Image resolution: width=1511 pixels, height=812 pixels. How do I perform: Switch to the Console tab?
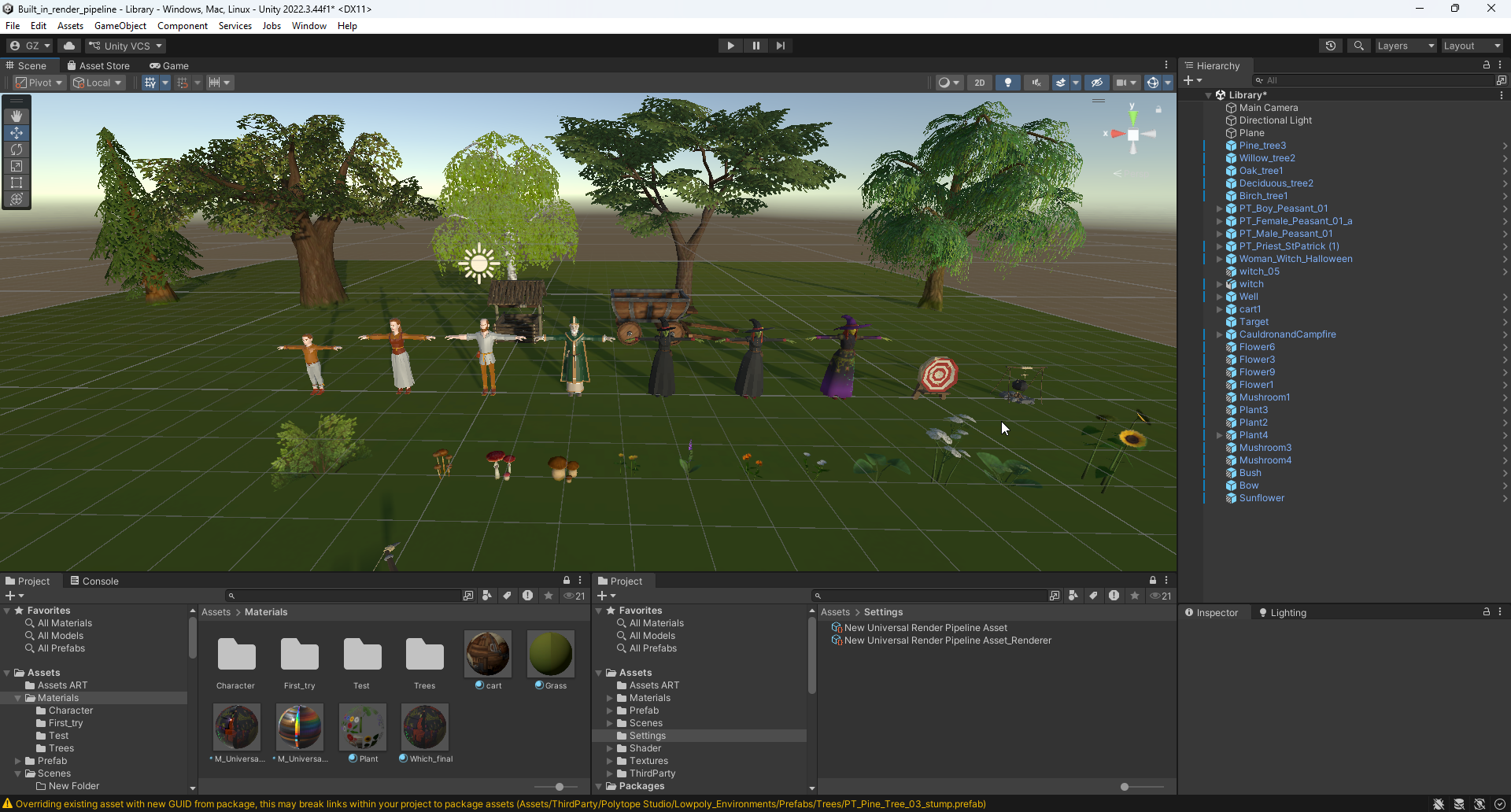pos(94,581)
